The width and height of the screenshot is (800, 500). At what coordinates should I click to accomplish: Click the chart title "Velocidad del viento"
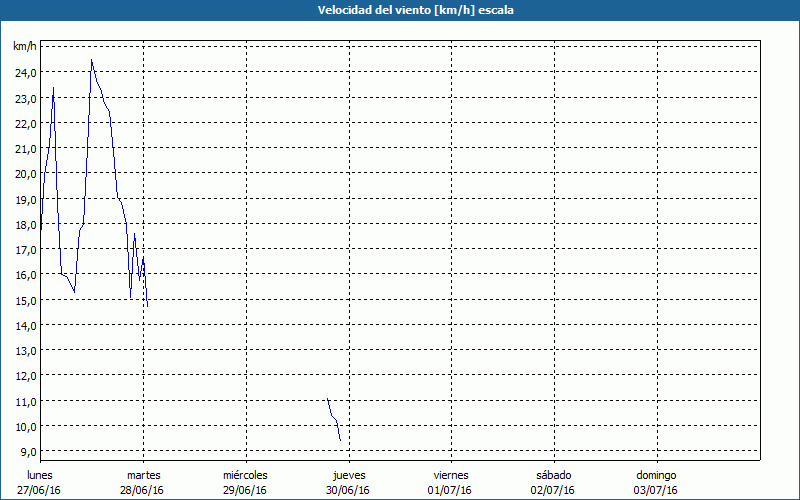pyautogui.click(x=399, y=10)
